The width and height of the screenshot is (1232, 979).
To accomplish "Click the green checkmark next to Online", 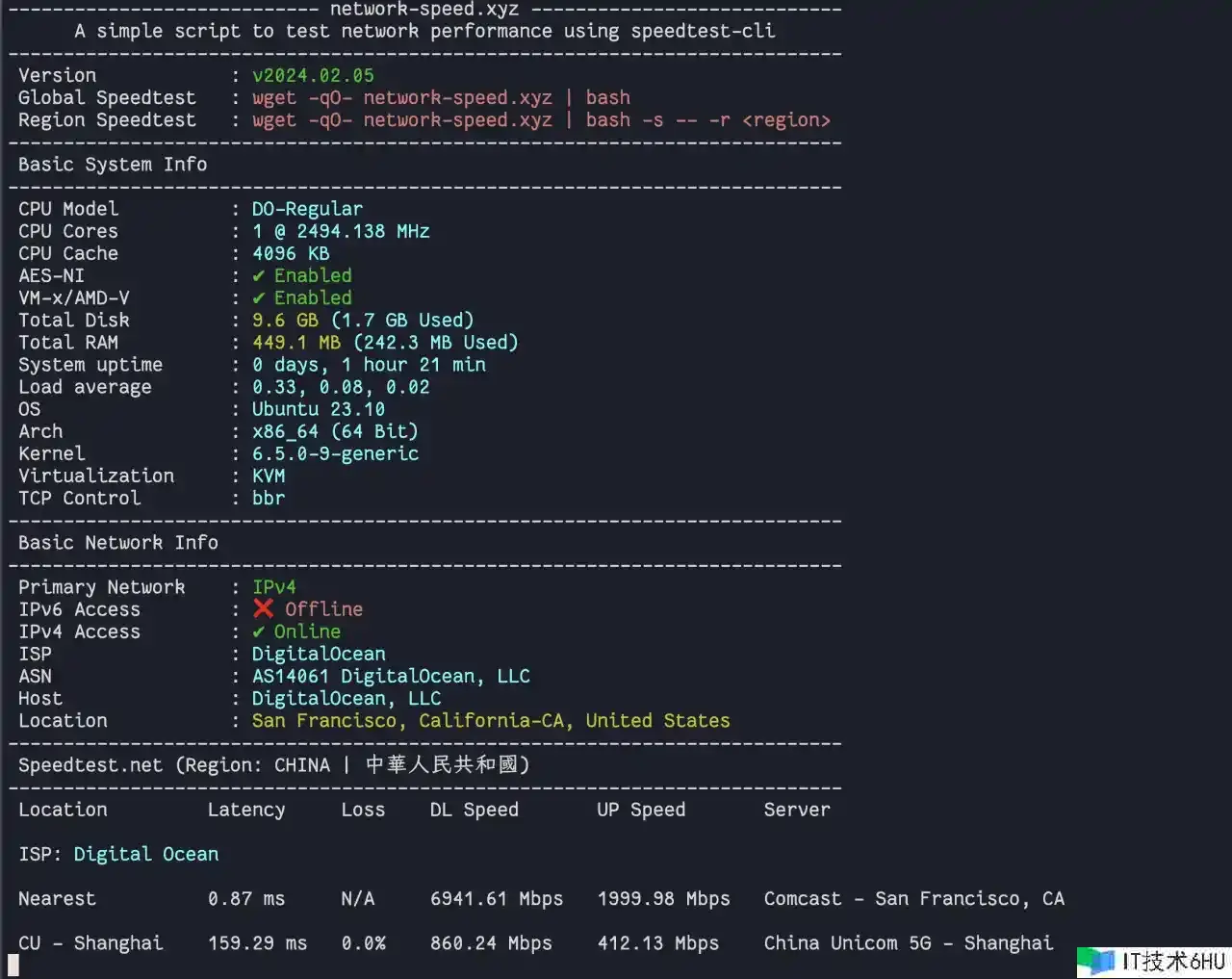I will pyautogui.click(x=258, y=631).
